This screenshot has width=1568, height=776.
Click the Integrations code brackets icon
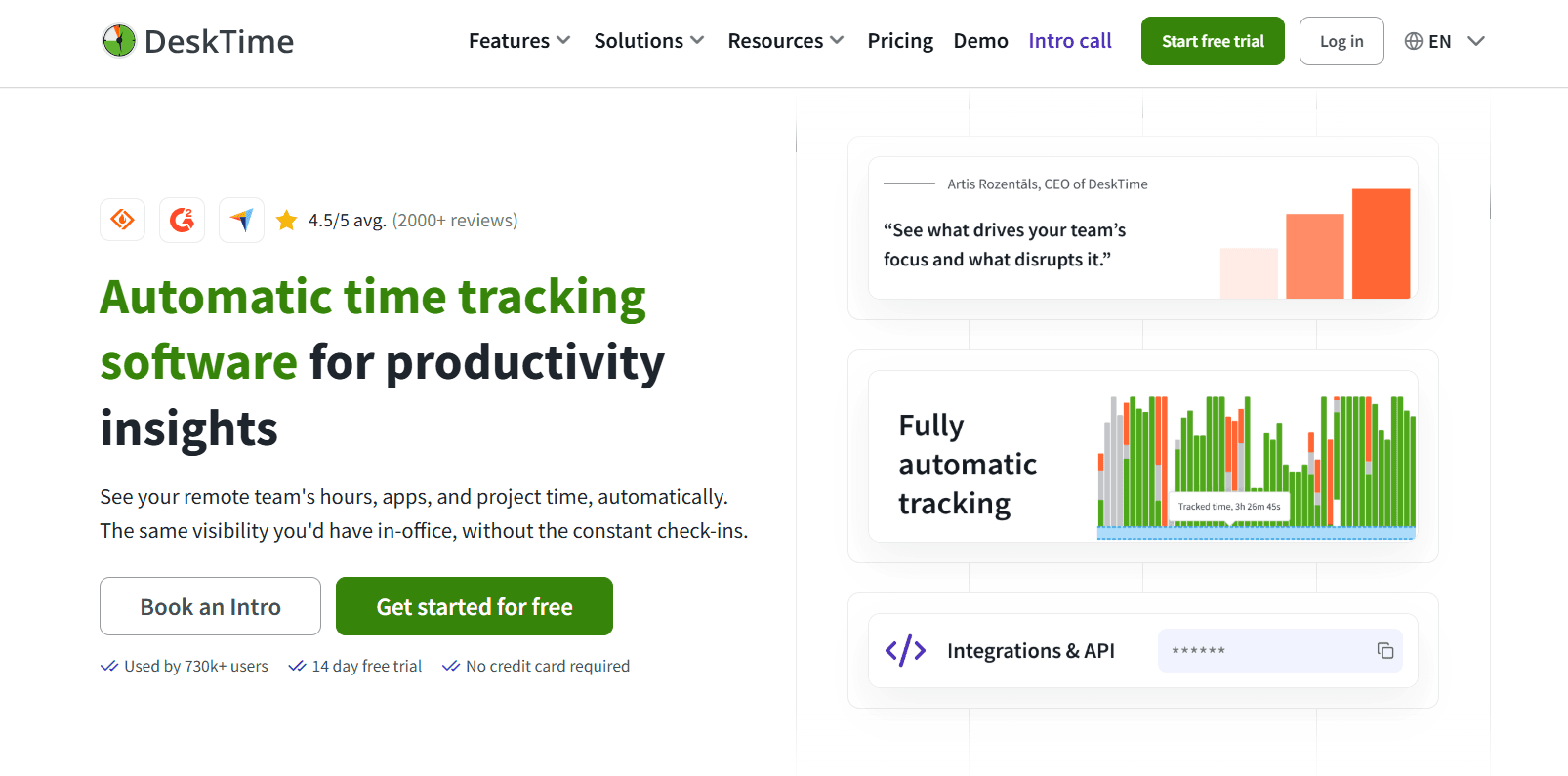pos(905,650)
